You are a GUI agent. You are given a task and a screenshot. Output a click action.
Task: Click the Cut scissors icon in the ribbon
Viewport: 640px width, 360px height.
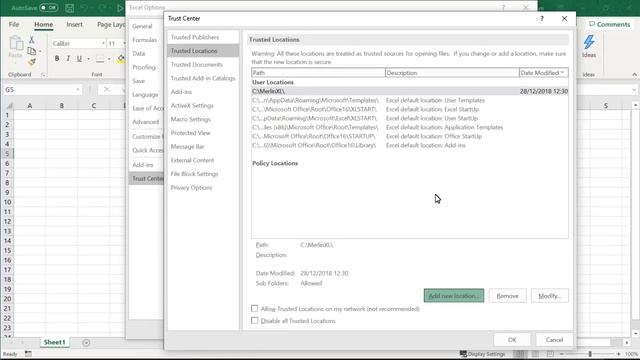point(31,40)
